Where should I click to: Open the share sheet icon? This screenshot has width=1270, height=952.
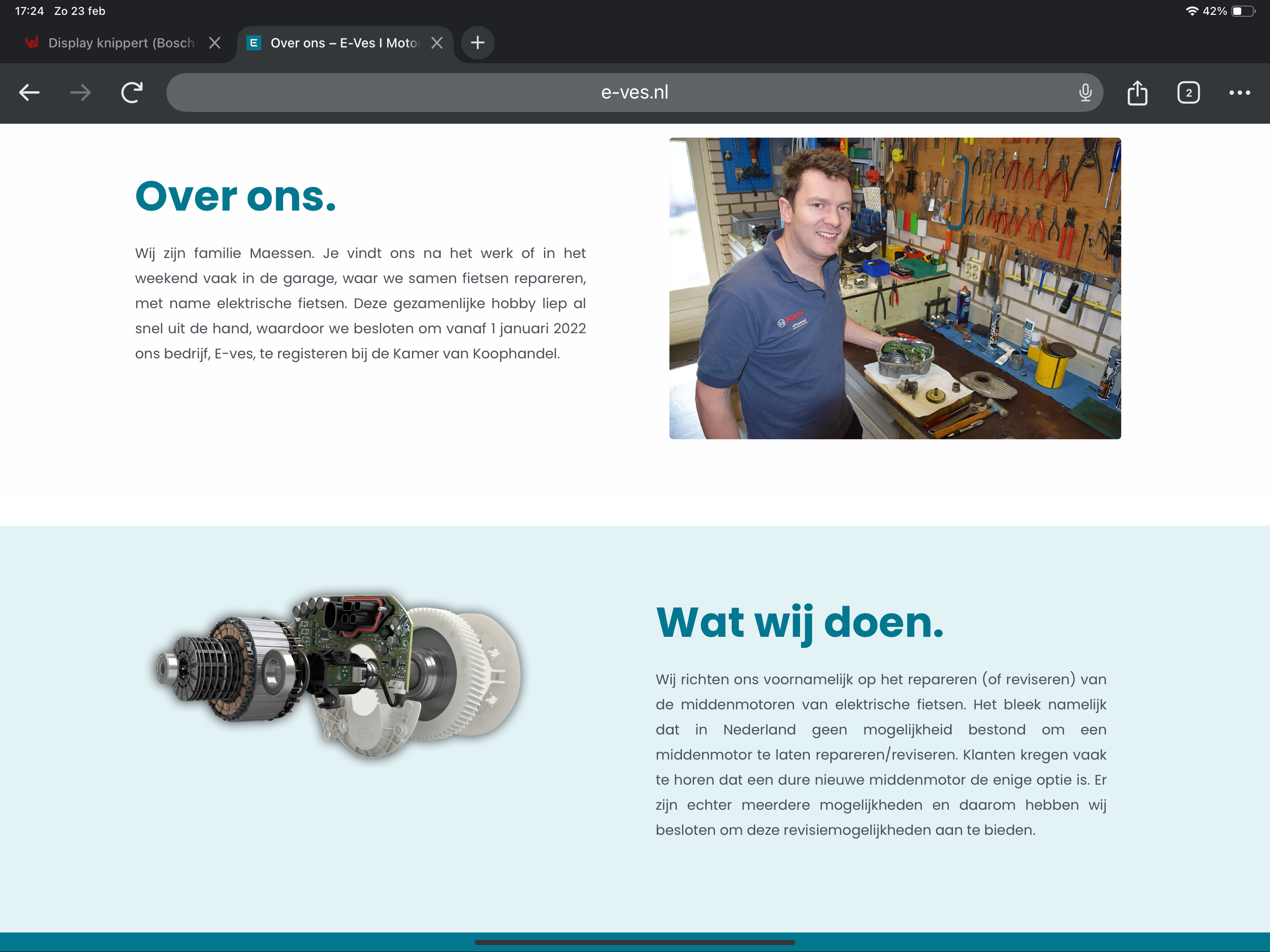1137,93
